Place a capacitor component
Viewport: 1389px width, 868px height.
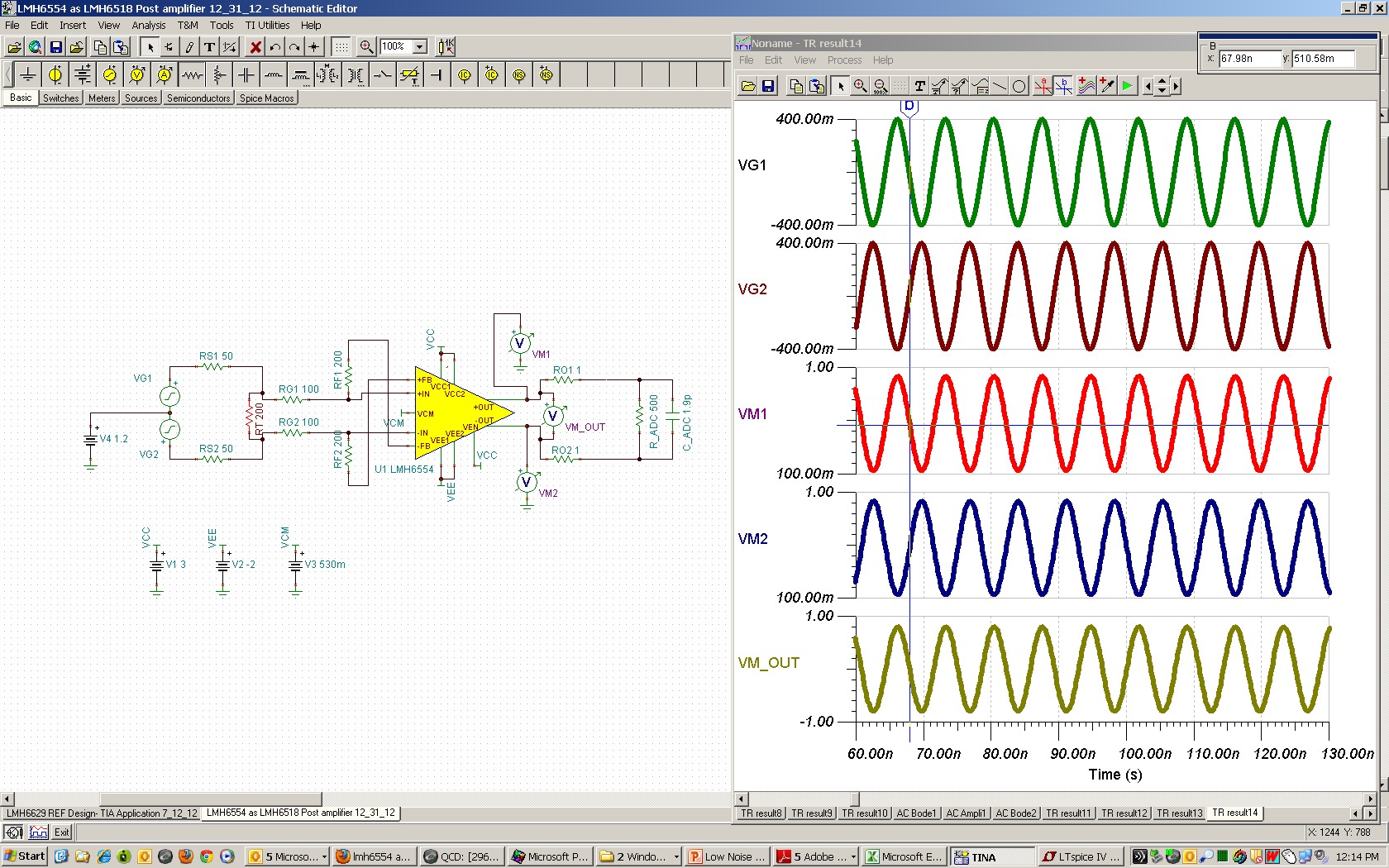(246, 75)
